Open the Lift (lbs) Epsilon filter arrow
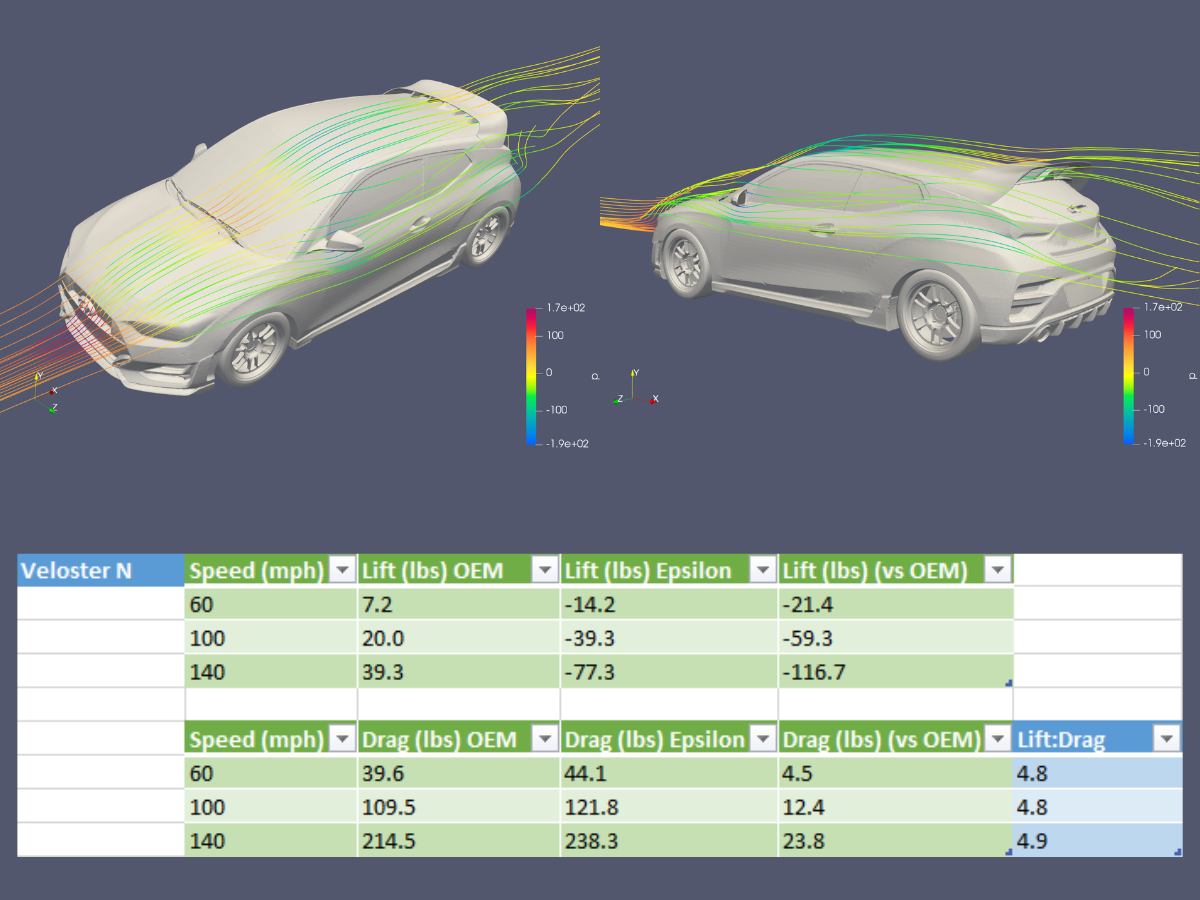This screenshot has height=900, width=1200. [763, 571]
